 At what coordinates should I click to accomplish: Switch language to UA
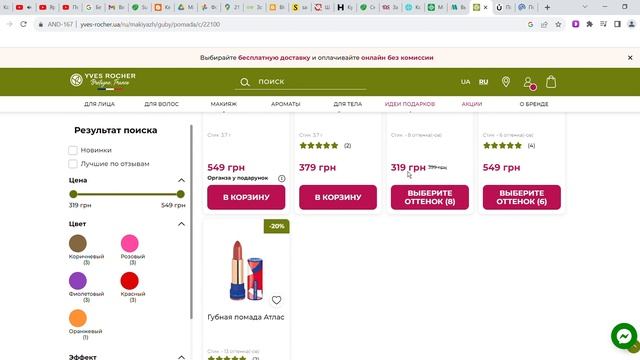coord(465,82)
